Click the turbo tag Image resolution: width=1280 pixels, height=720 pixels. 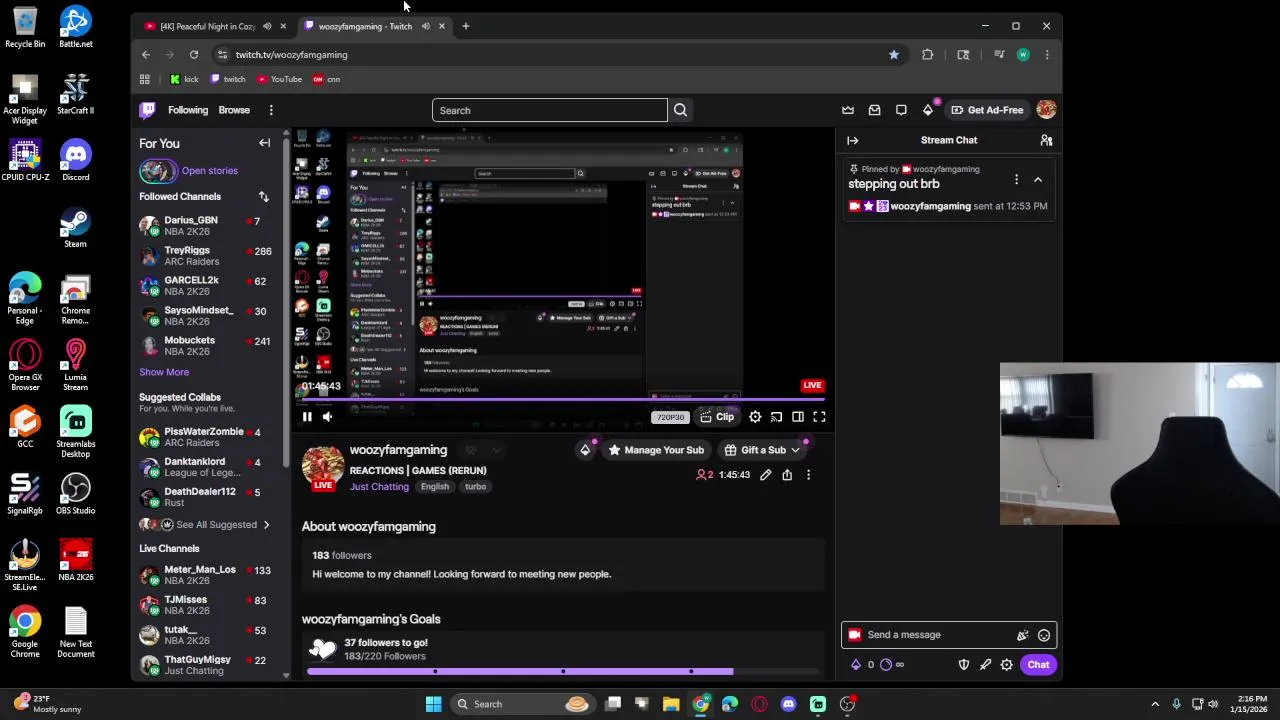[x=475, y=487]
